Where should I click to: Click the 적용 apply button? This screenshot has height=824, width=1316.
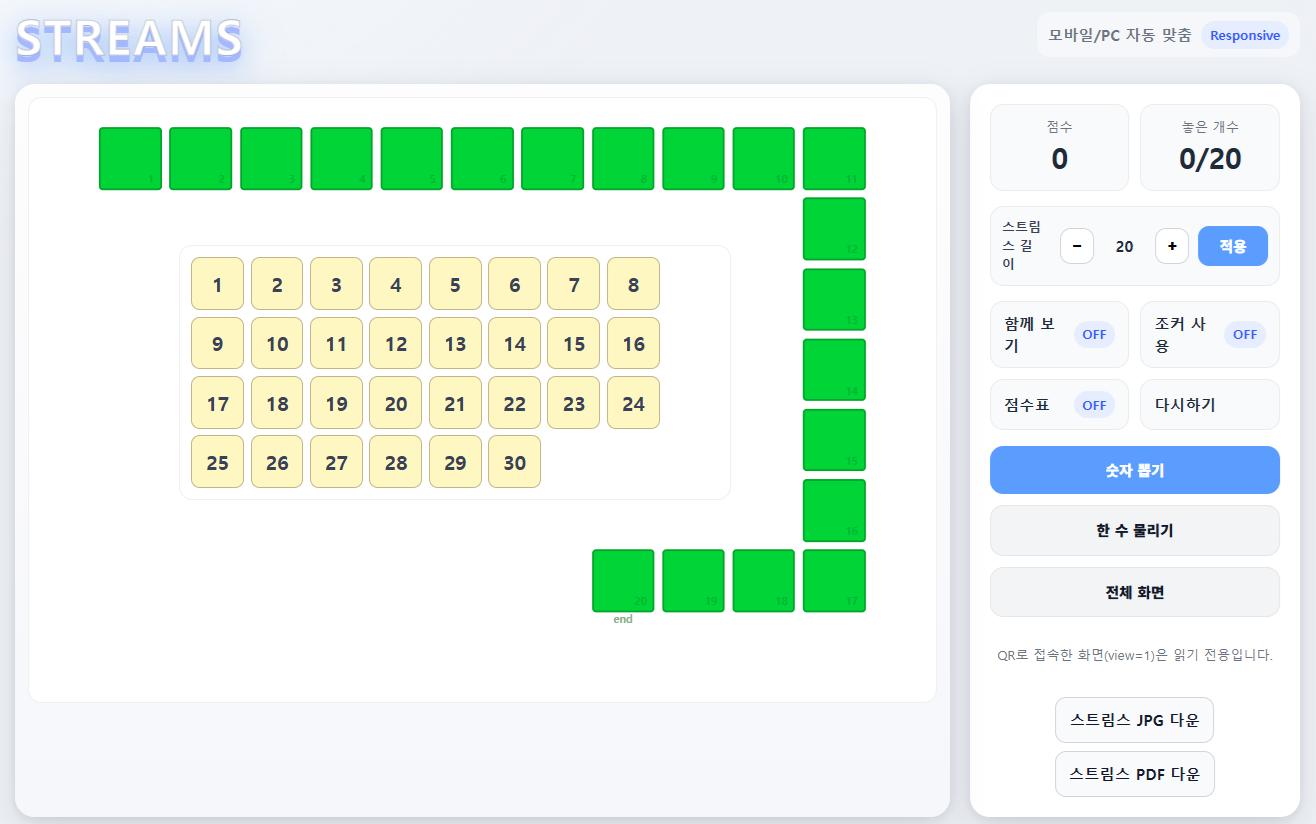coord(1233,246)
